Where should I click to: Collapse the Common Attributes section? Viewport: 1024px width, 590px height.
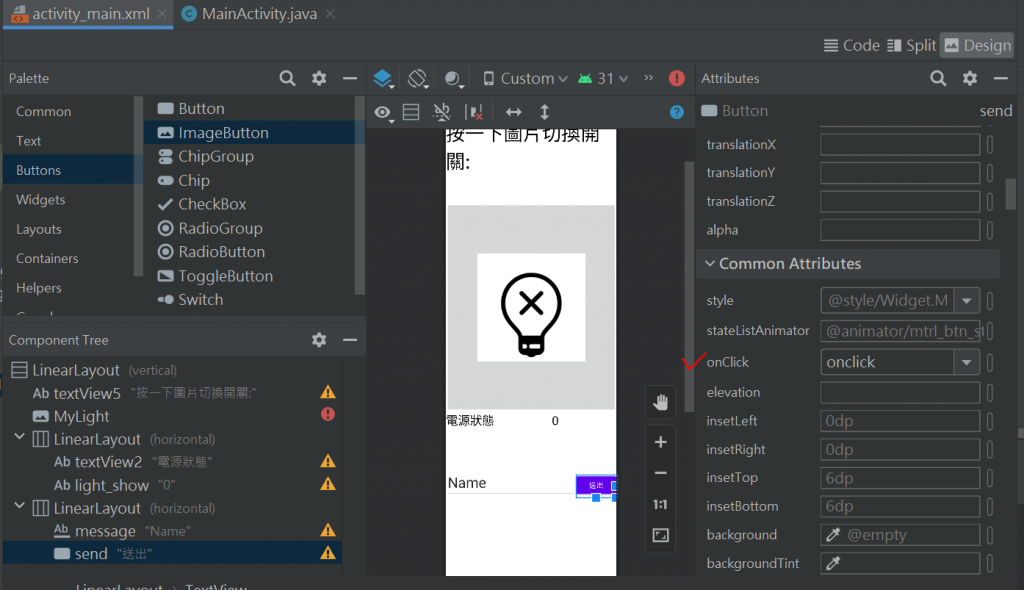point(710,263)
